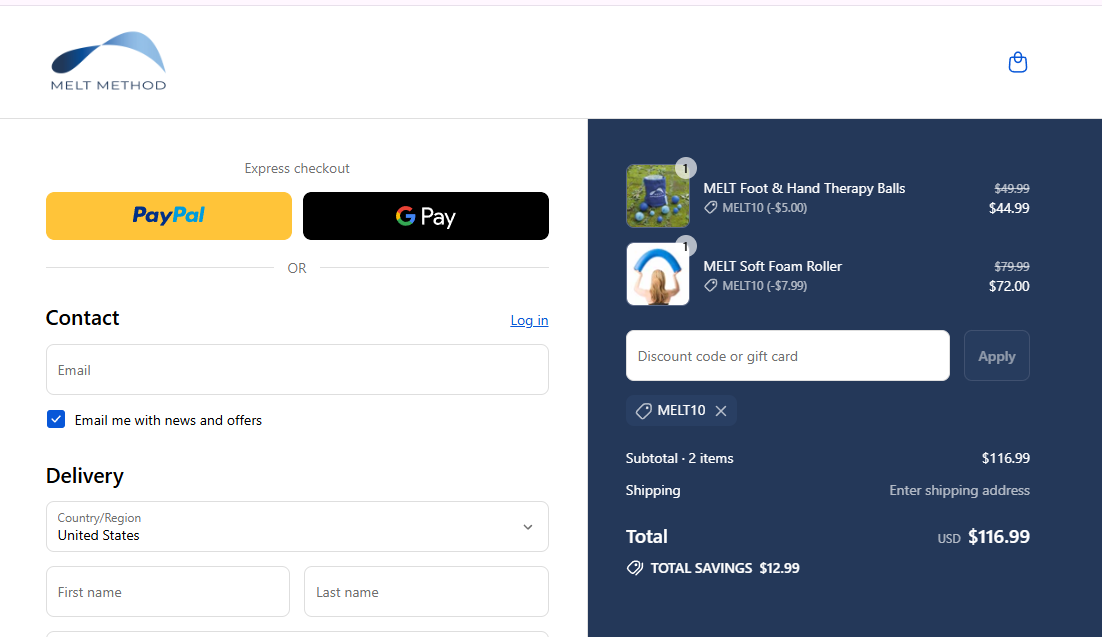Click the Shipping label in order summary

(x=653, y=491)
